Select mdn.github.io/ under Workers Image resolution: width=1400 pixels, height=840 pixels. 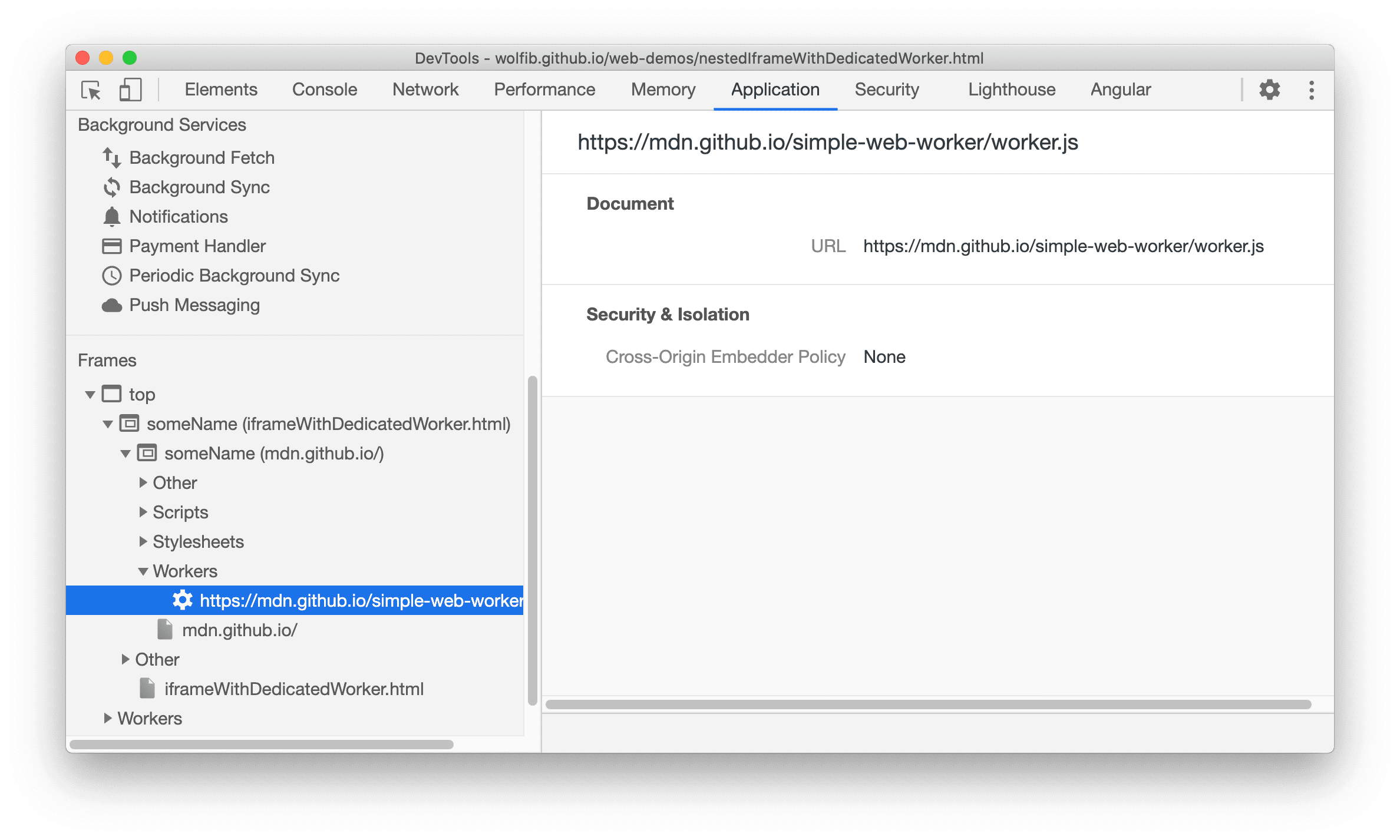pyautogui.click(x=240, y=630)
